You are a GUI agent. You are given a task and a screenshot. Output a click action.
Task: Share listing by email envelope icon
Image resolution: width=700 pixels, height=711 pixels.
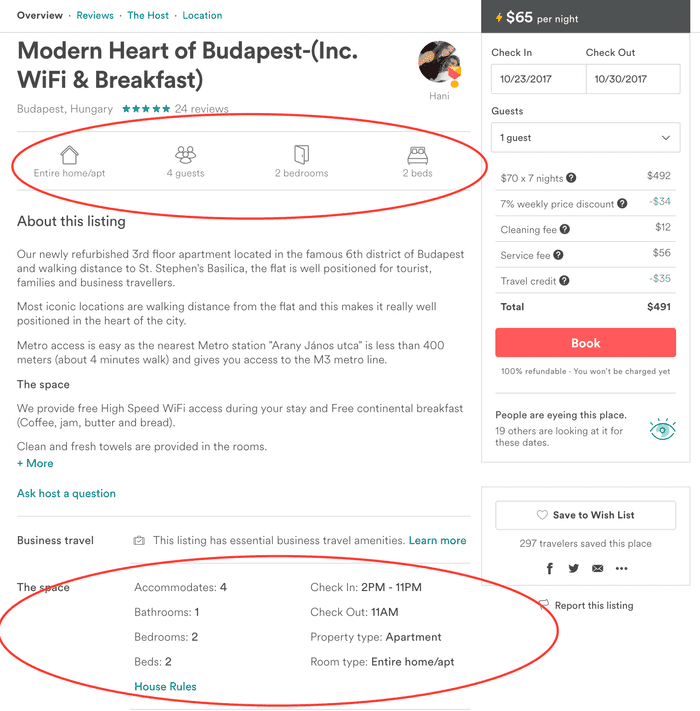[598, 568]
